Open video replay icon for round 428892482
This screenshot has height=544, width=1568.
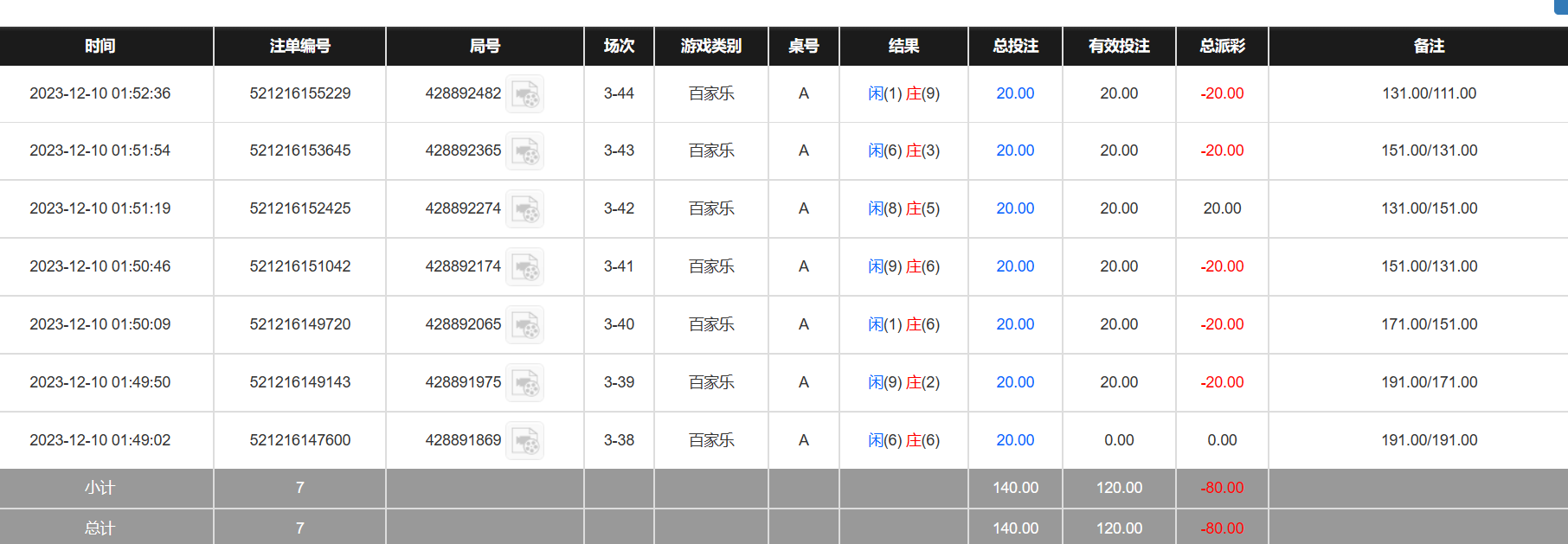[524, 93]
